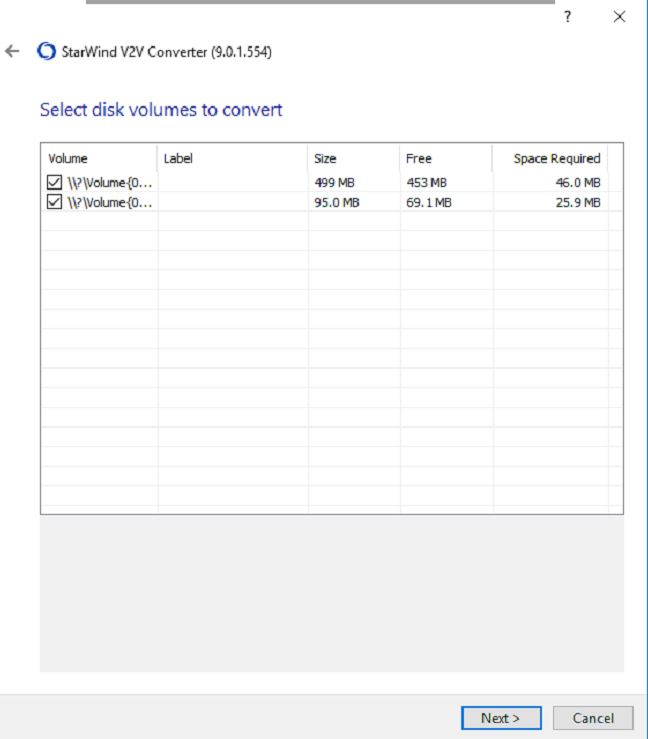Click the 453 MB free cell
This screenshot has width=648, height=739.
click(x=427, y=182)
